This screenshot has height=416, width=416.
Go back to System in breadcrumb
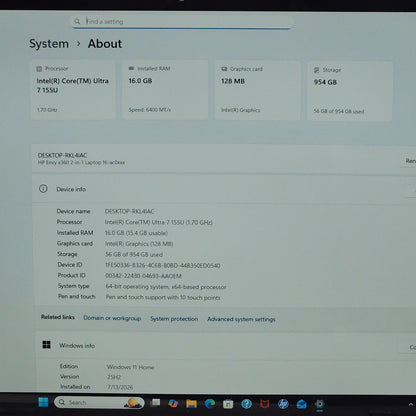coord(49,44)
